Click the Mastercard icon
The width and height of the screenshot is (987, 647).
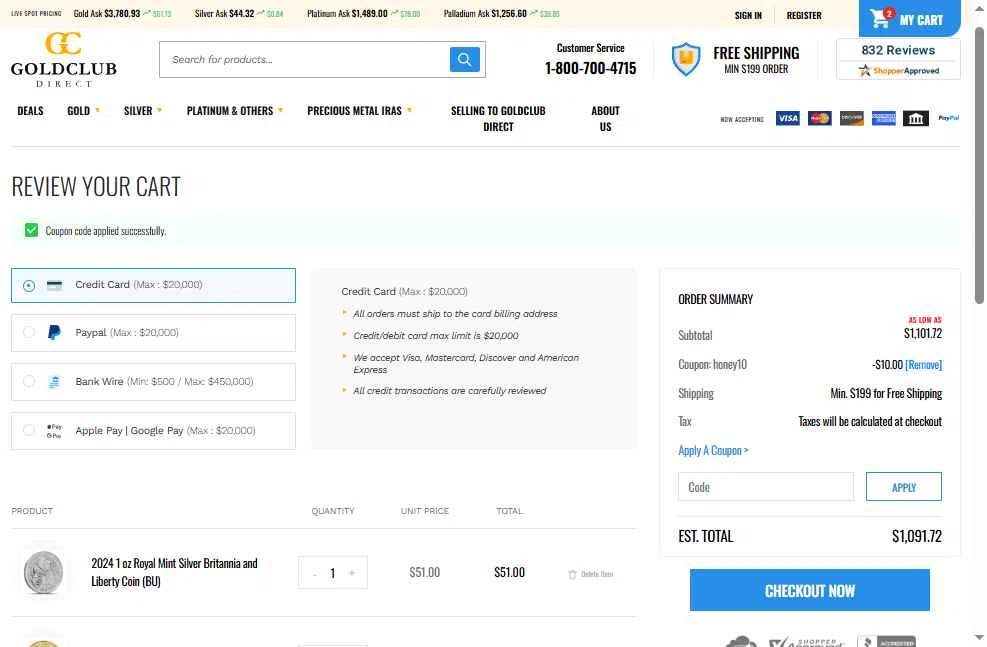coord(820,118)
